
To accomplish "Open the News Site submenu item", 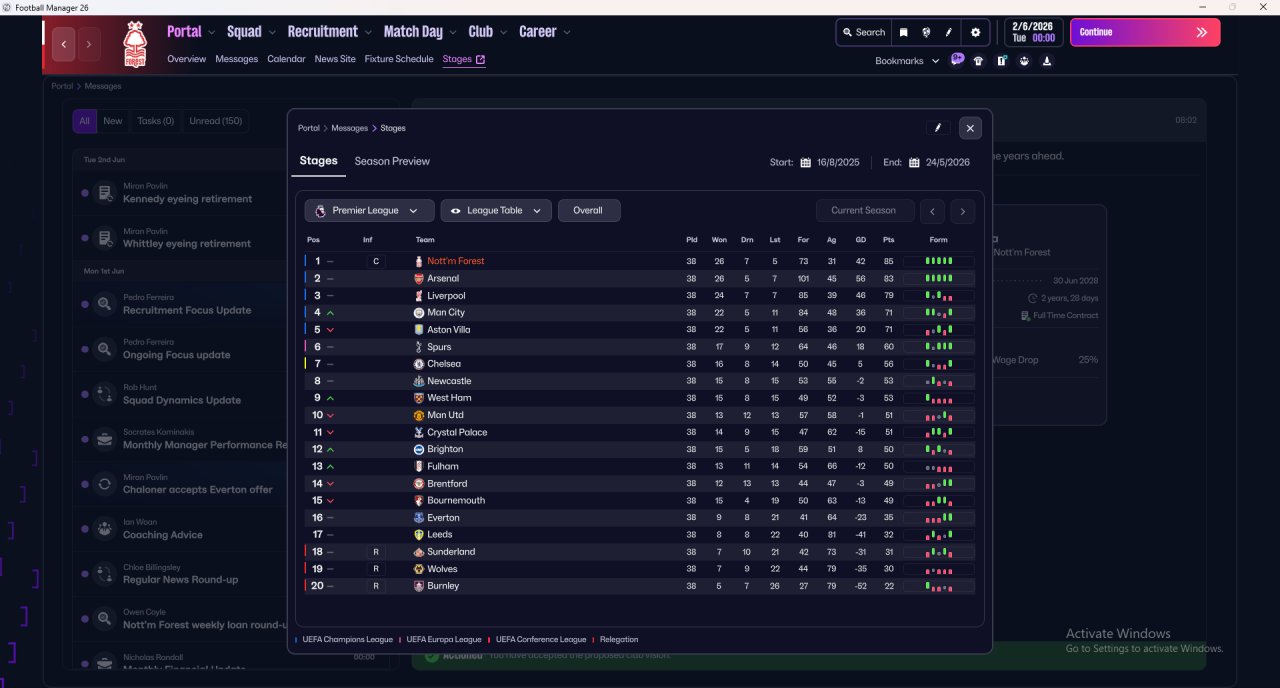I will point(335,59).
